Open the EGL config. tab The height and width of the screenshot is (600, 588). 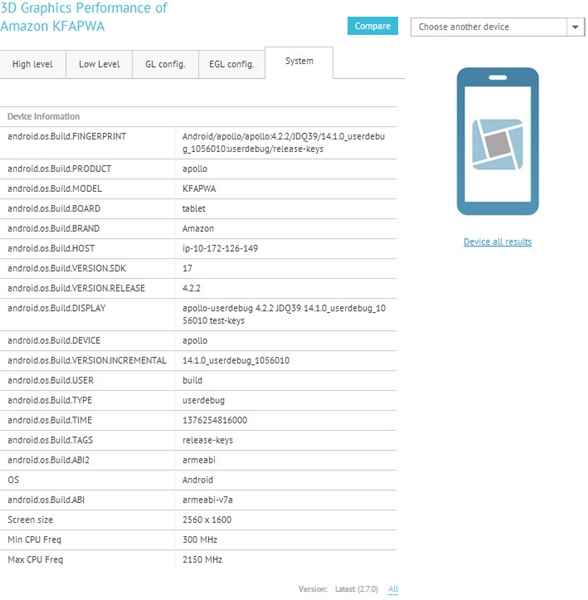click(x=231, y=64)
